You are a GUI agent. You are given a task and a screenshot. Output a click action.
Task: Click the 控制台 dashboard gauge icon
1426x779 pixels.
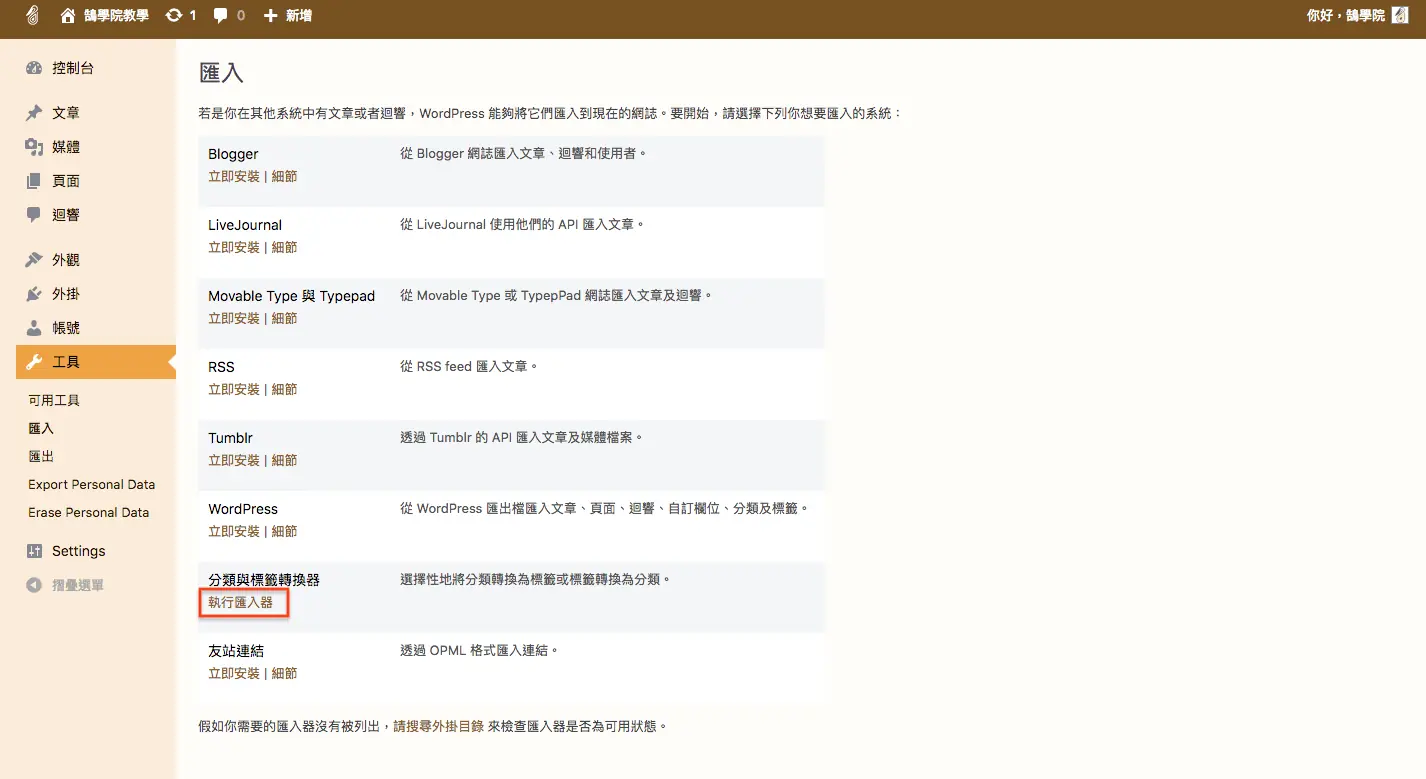click(x=34, y=68)
